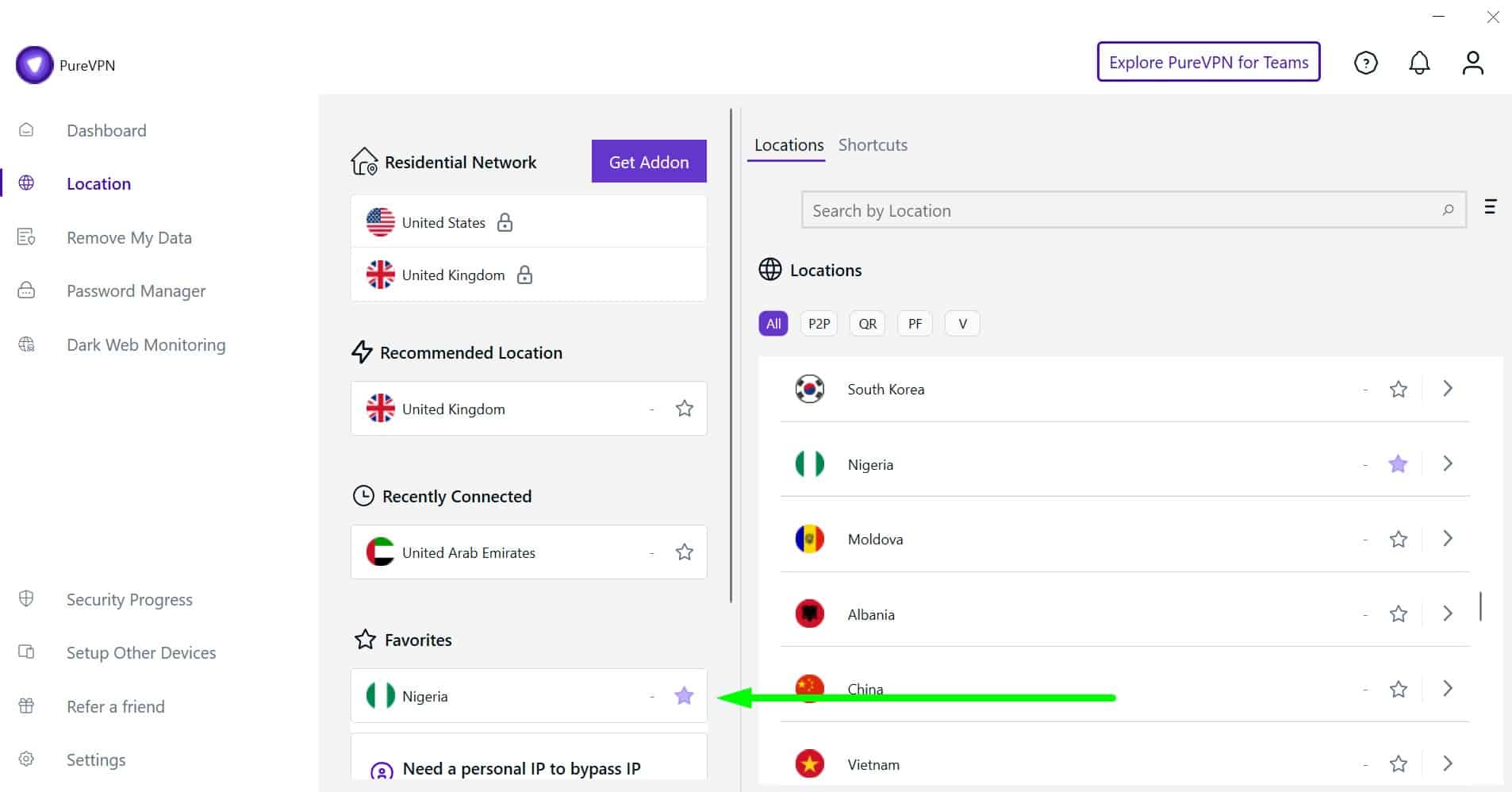Select the QR filter chip
1512x792 pixels.
[x=867, y=324]
